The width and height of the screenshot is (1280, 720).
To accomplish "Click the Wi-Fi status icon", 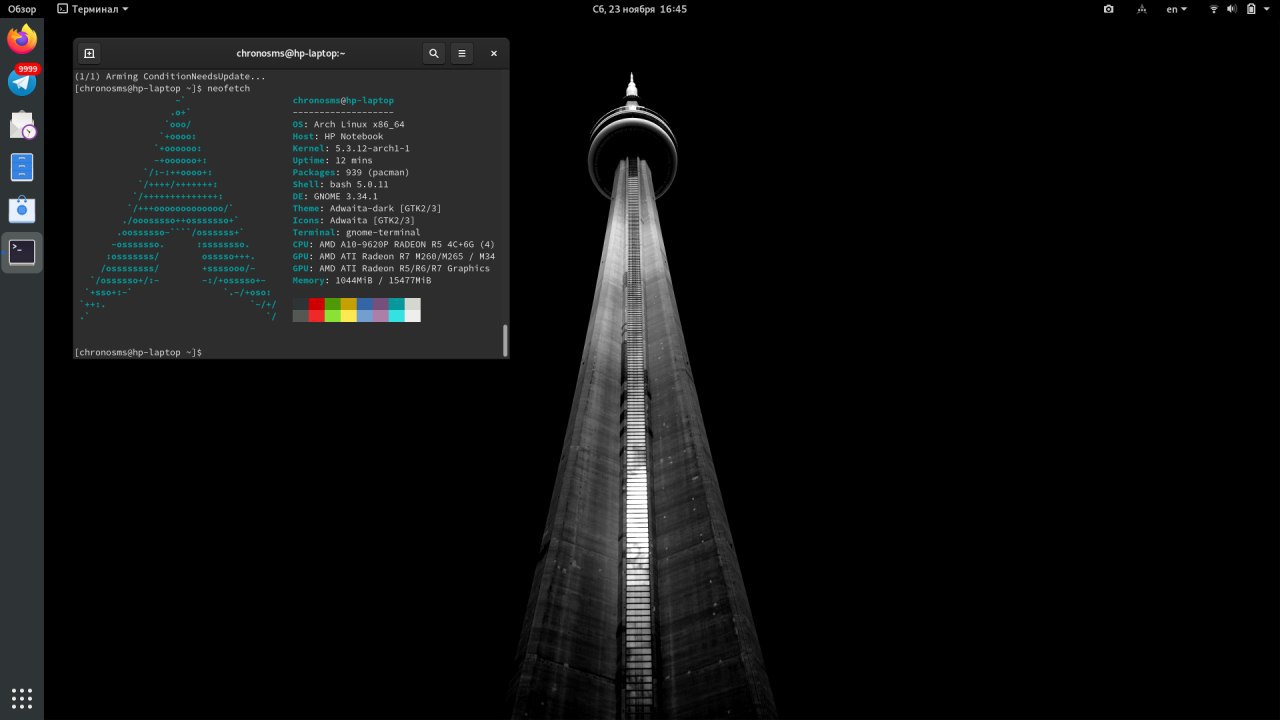I will pos(1214,9).
